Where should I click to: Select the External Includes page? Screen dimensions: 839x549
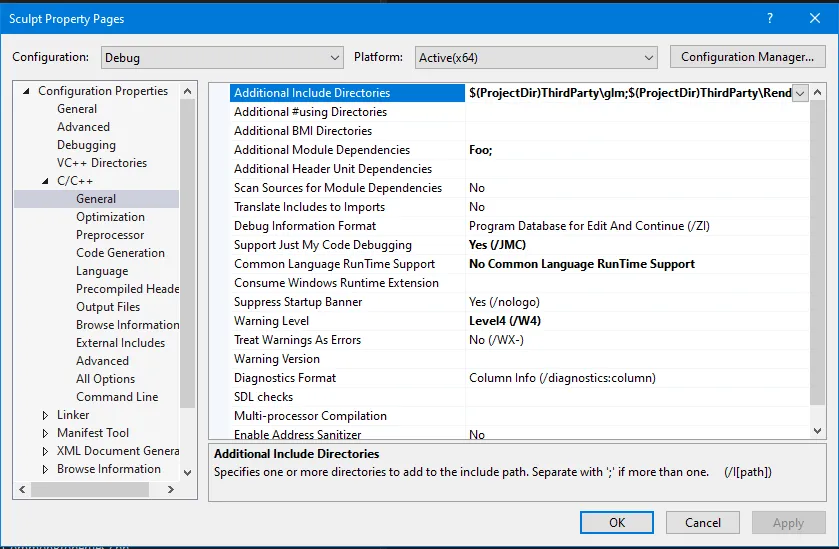click(x=120, y=342)
